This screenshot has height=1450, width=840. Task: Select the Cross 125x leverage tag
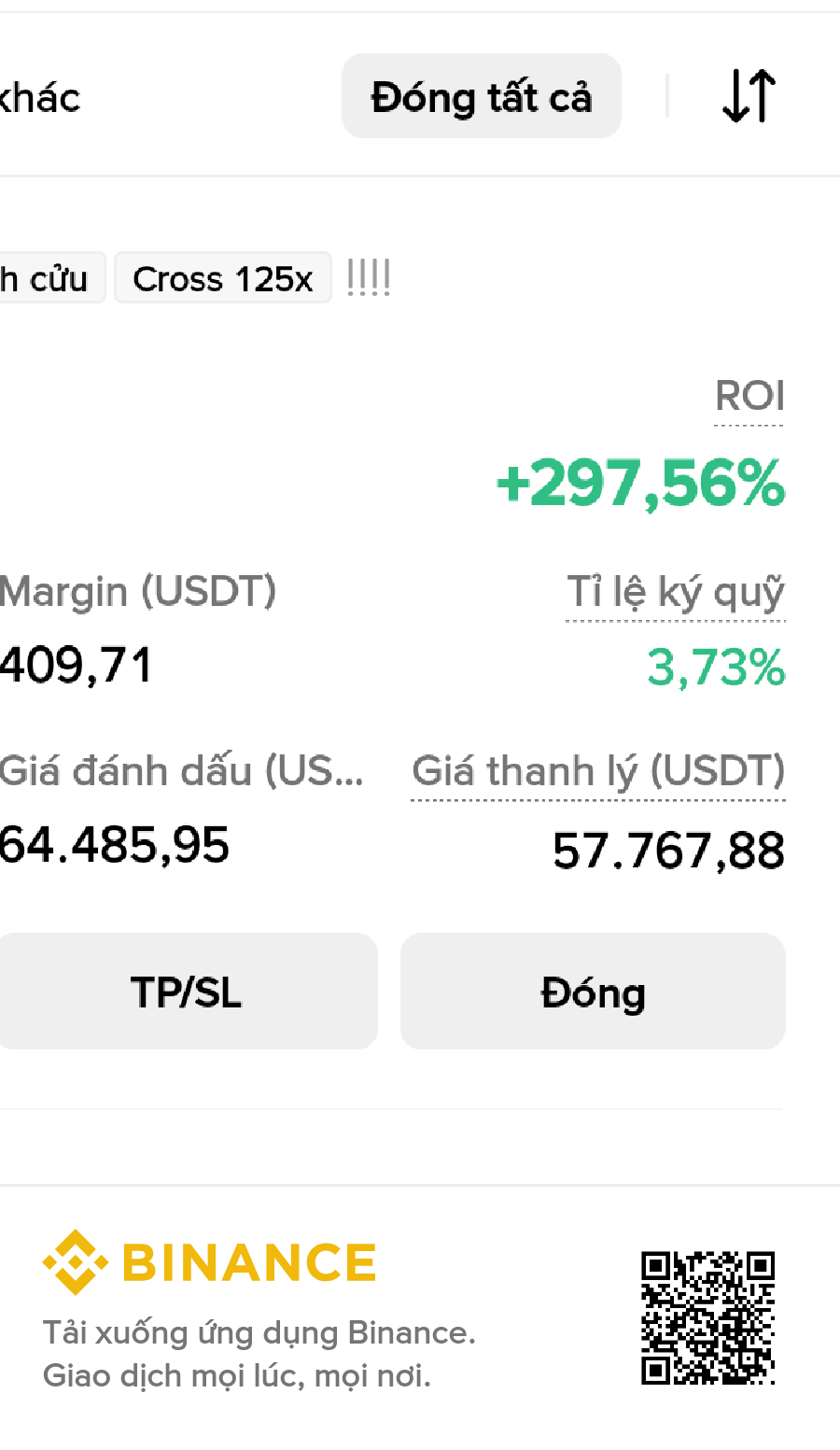click(x=223, y=278)
